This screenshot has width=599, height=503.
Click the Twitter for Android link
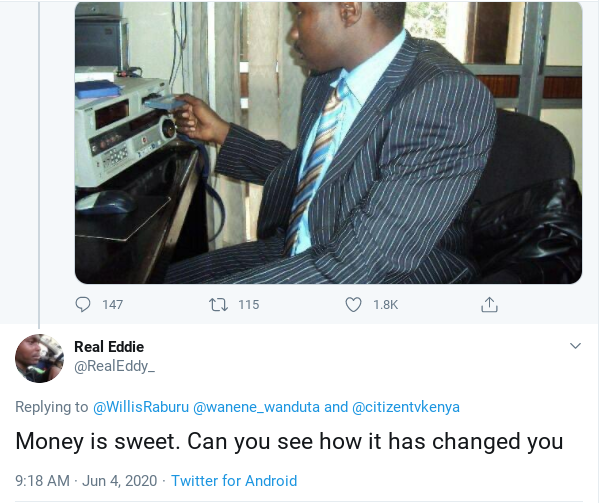point(234,481)
